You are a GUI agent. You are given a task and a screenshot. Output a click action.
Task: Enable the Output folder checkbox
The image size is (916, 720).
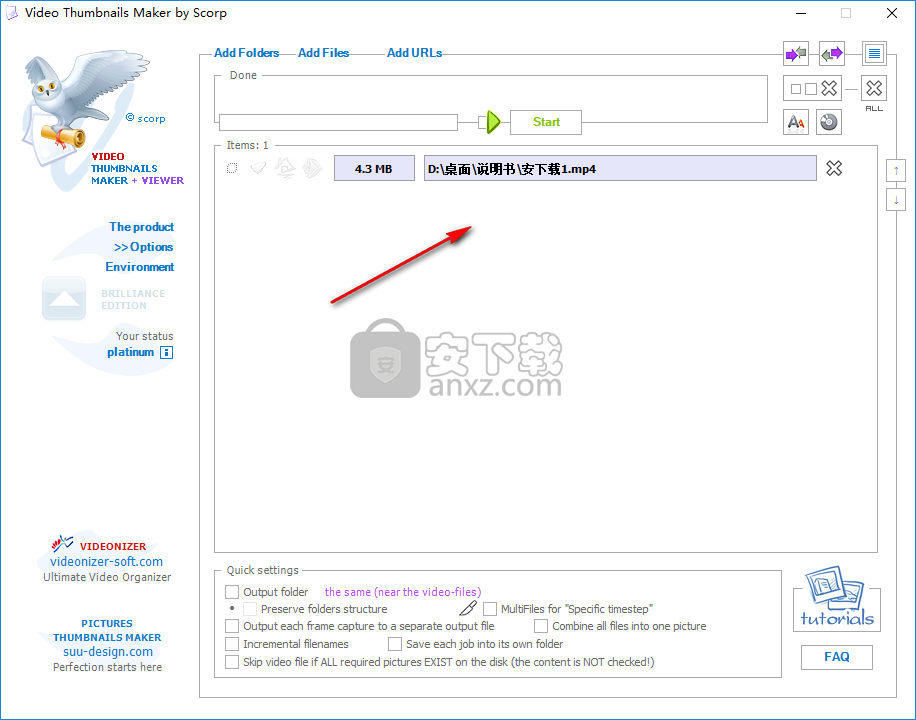[232, 592]
